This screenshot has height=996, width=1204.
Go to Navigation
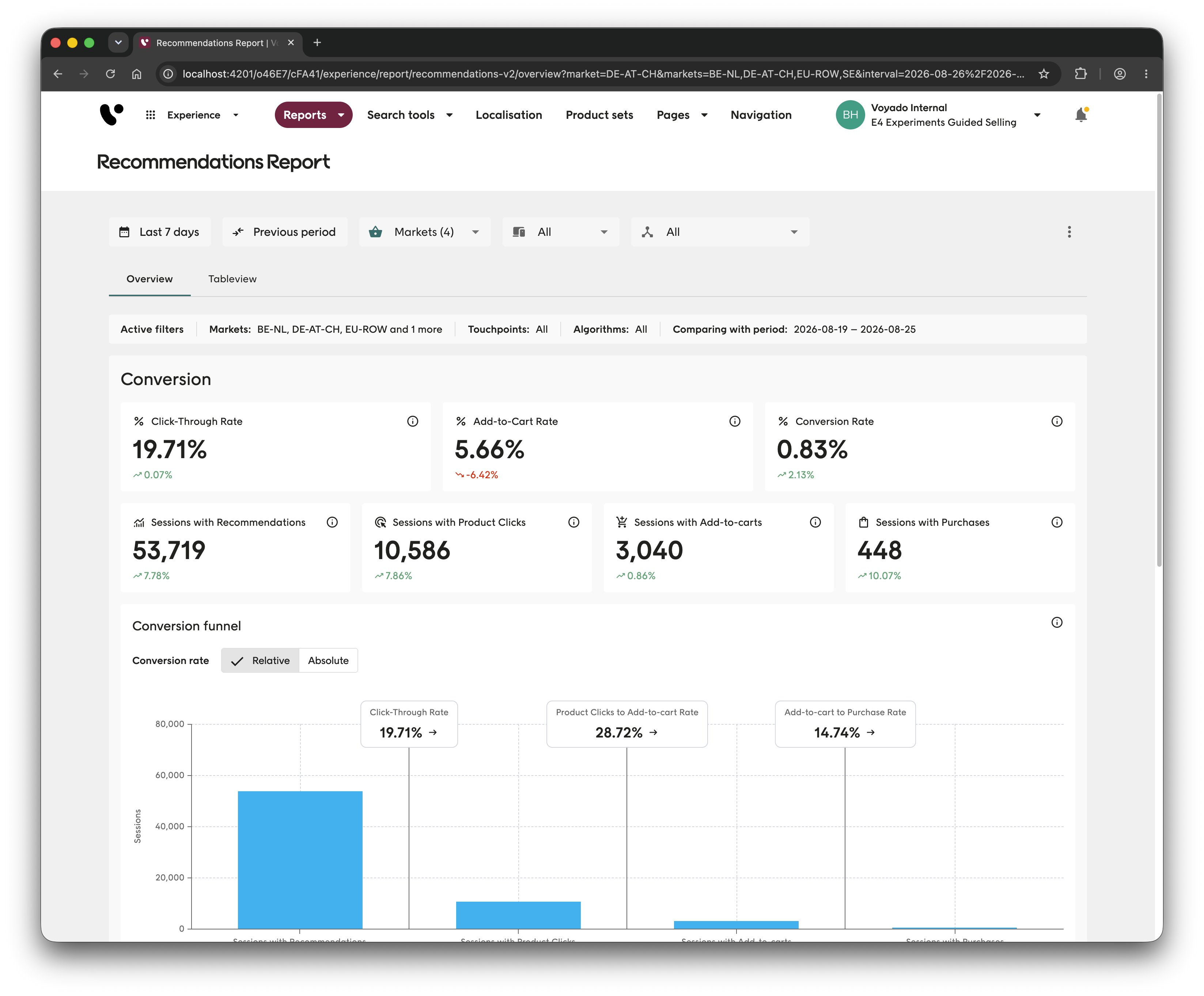coord(761,115)
